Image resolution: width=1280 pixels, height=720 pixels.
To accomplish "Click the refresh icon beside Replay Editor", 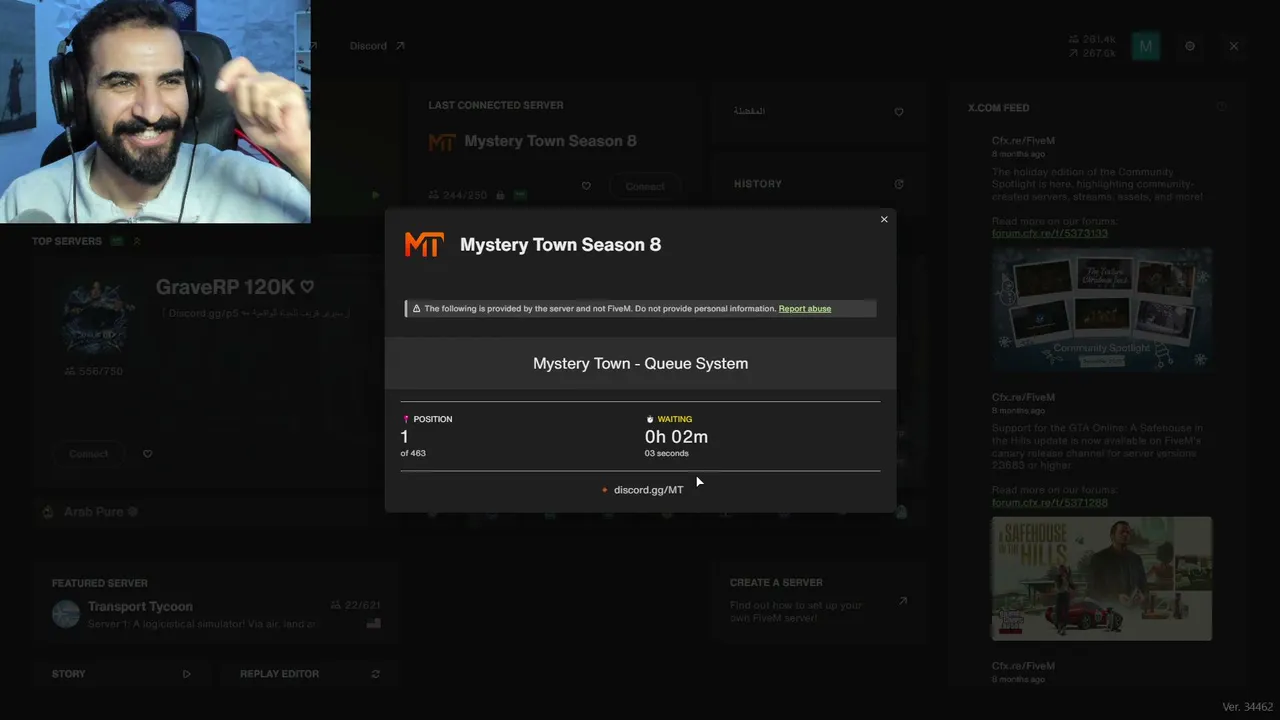I will 376,674.
